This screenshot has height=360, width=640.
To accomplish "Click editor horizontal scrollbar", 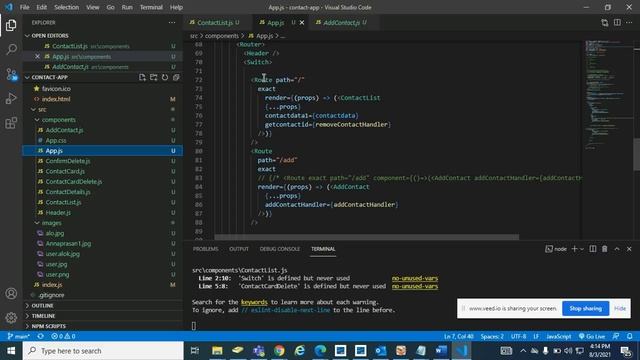I will coord(367,237).
